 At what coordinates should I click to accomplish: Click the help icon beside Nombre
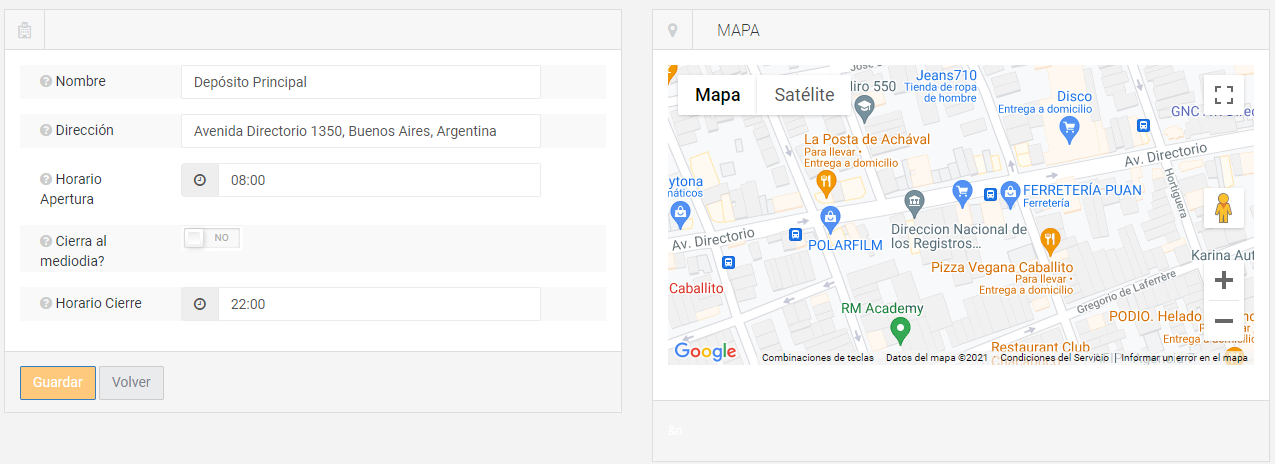coord(46,82)
